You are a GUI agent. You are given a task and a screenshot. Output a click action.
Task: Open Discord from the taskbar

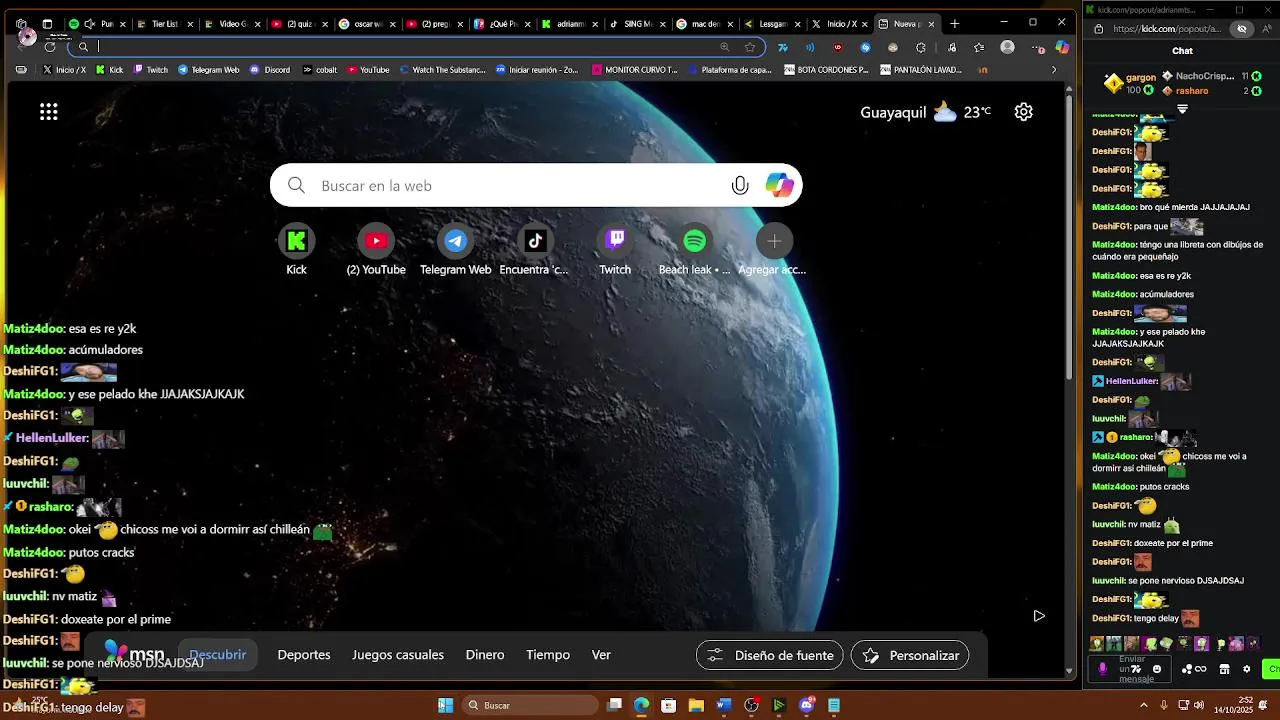point(807,705)
